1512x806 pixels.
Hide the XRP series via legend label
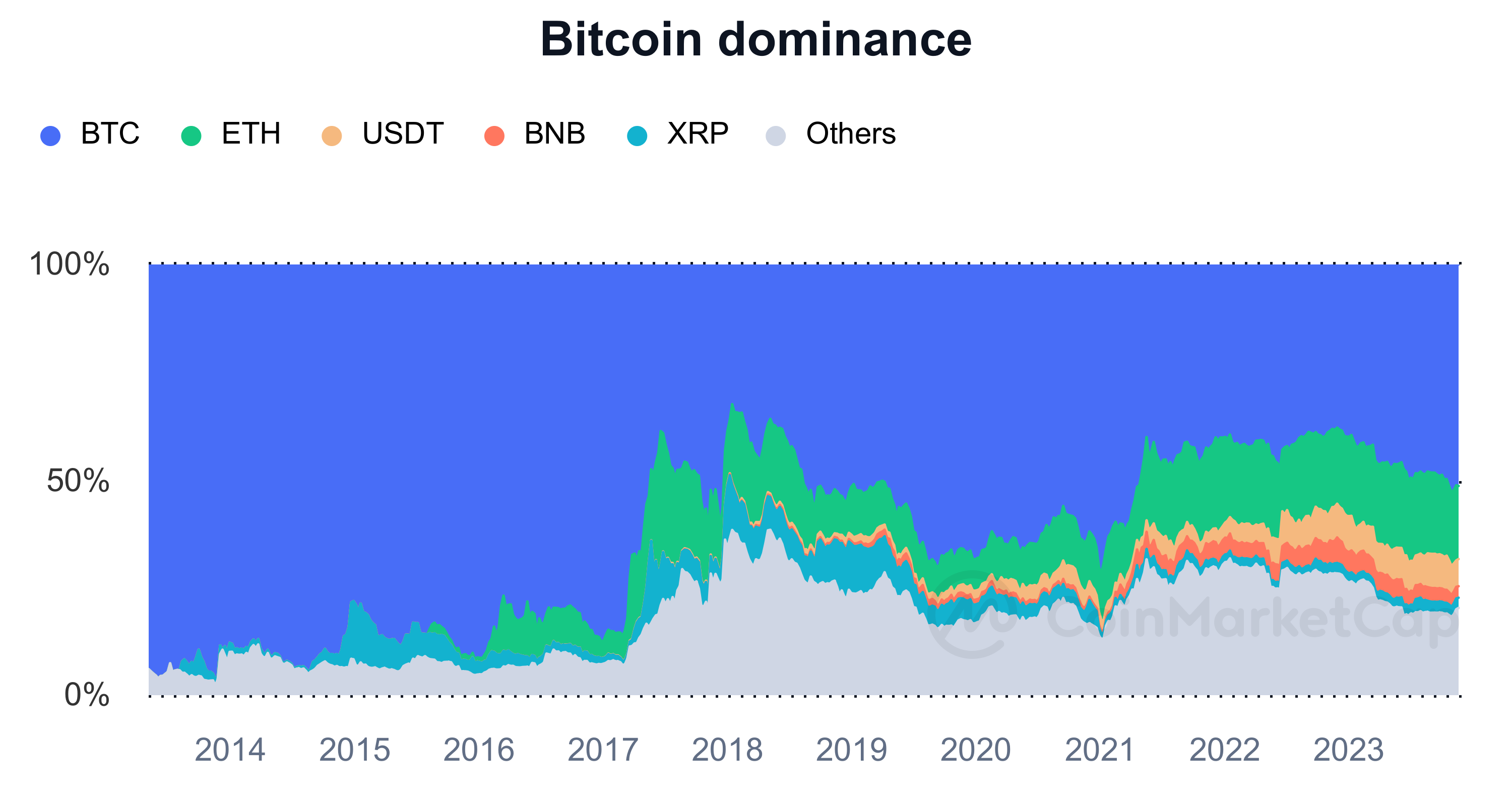698,134
